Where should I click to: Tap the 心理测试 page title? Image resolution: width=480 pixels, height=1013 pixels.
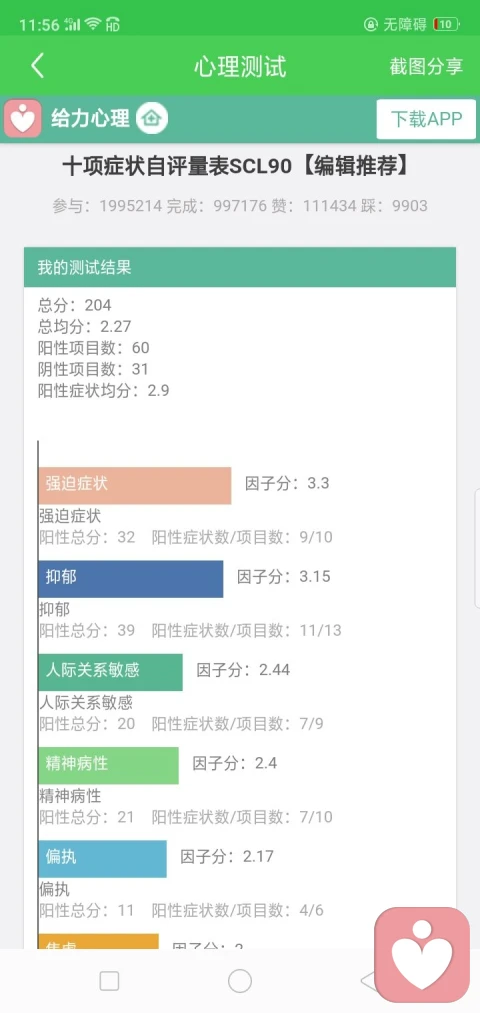[x=240, y=67]
